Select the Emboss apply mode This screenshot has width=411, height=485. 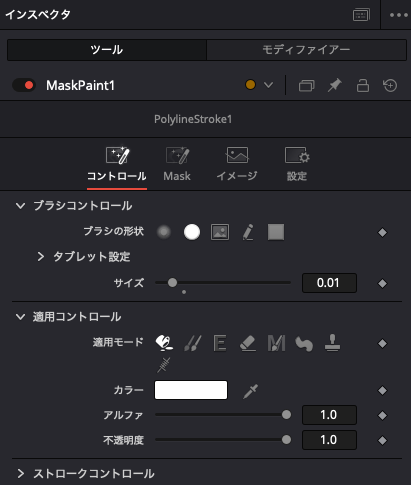coord(220,343)
